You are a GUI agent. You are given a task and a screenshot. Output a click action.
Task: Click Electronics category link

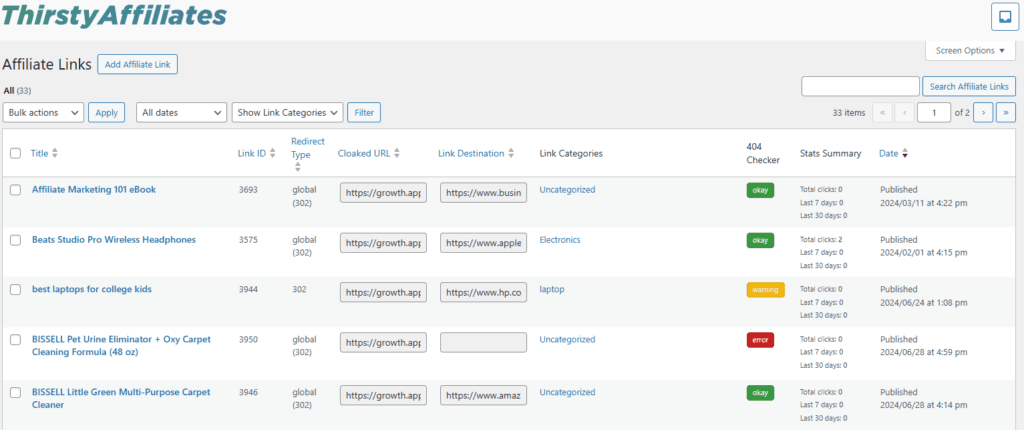point(560,239)
